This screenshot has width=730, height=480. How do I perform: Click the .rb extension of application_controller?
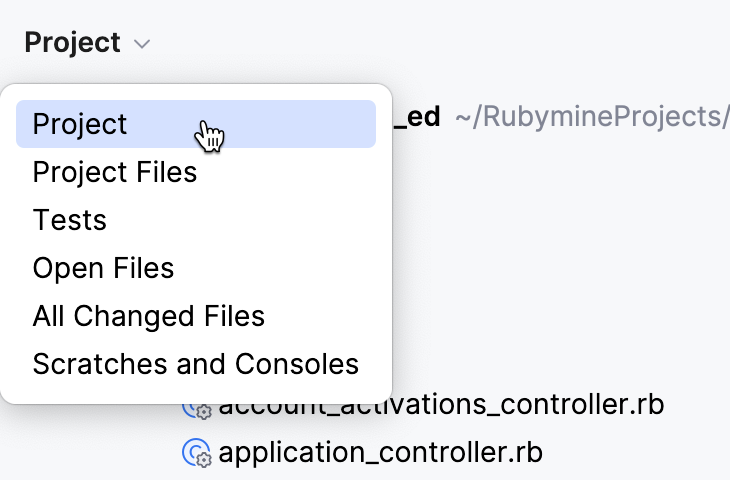tap(526, 453)
